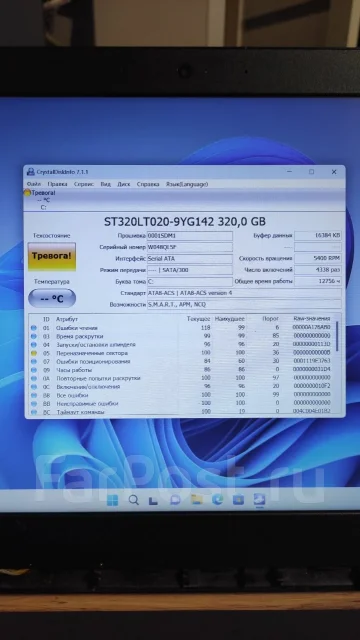
Task: Select the Все ошибки attribute row
Action: click(182, 395)
